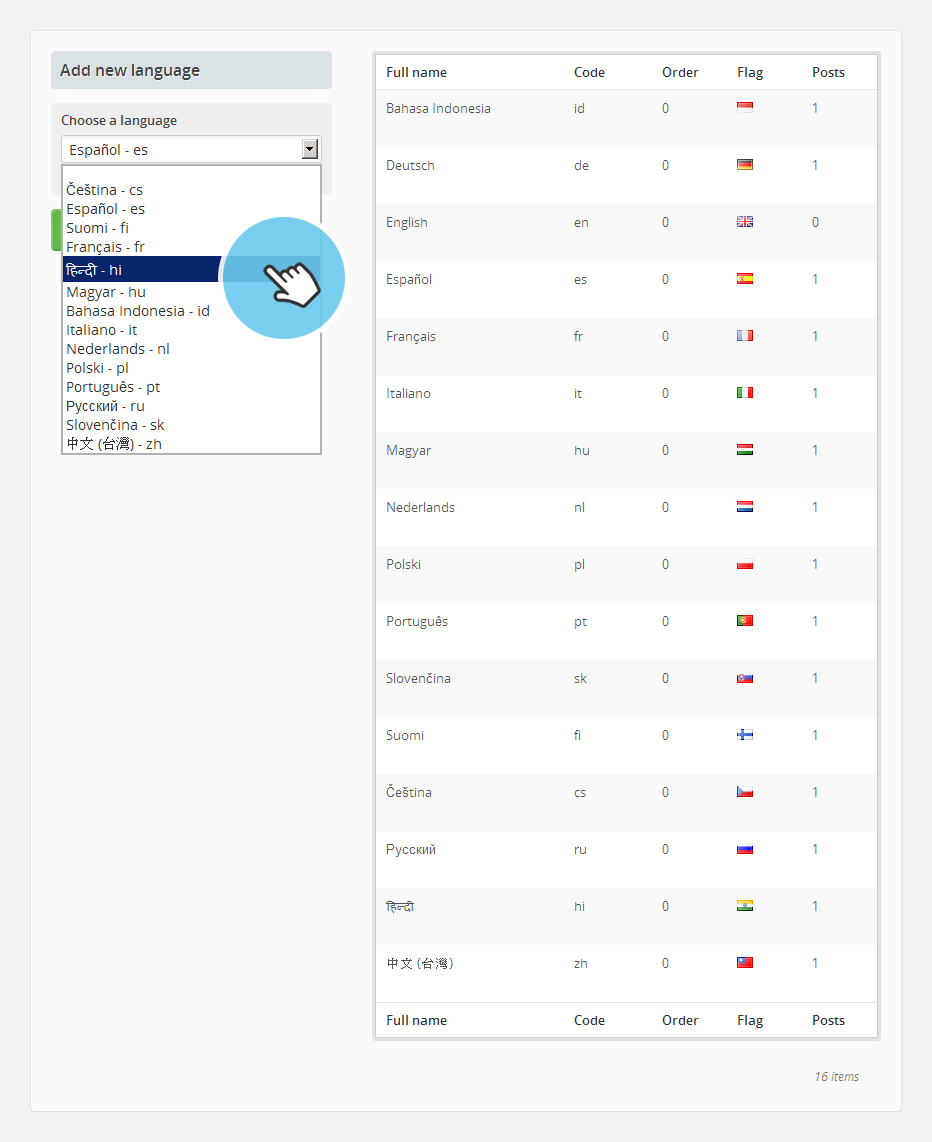
Task: Click the Order column header
Action: coord(680,72)
